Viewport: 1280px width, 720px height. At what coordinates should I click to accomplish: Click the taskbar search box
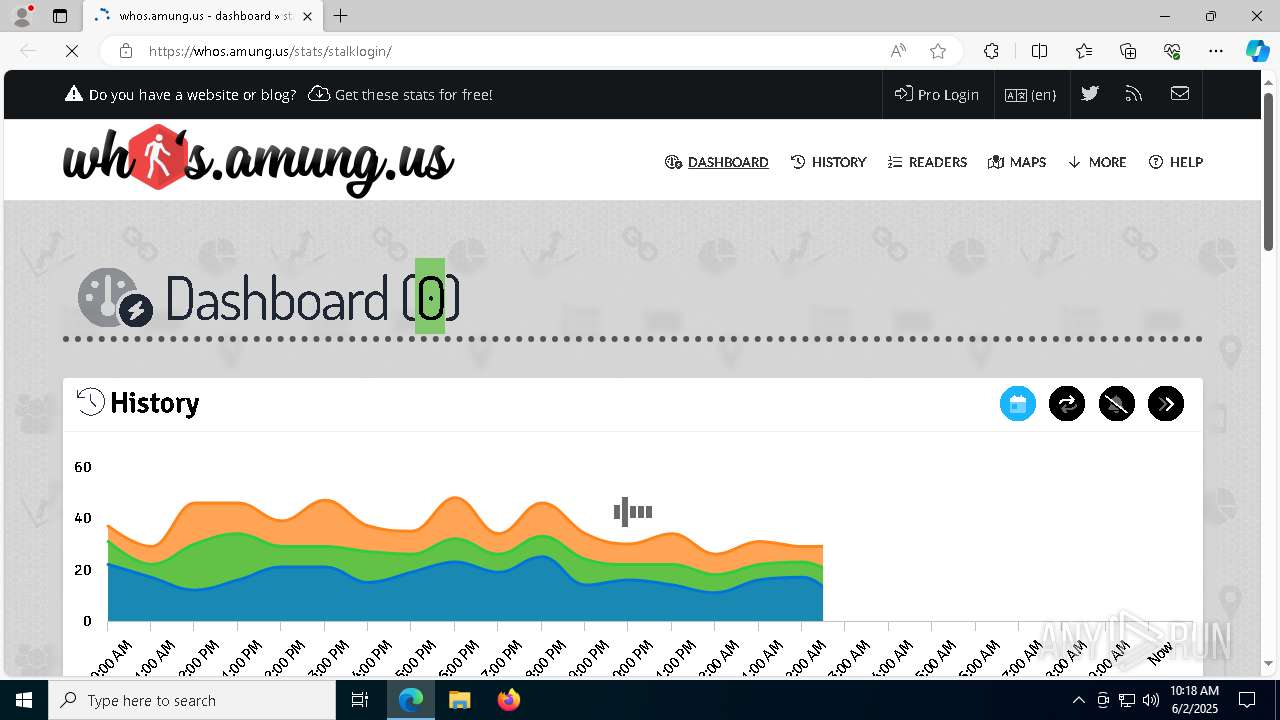point(192,700)
